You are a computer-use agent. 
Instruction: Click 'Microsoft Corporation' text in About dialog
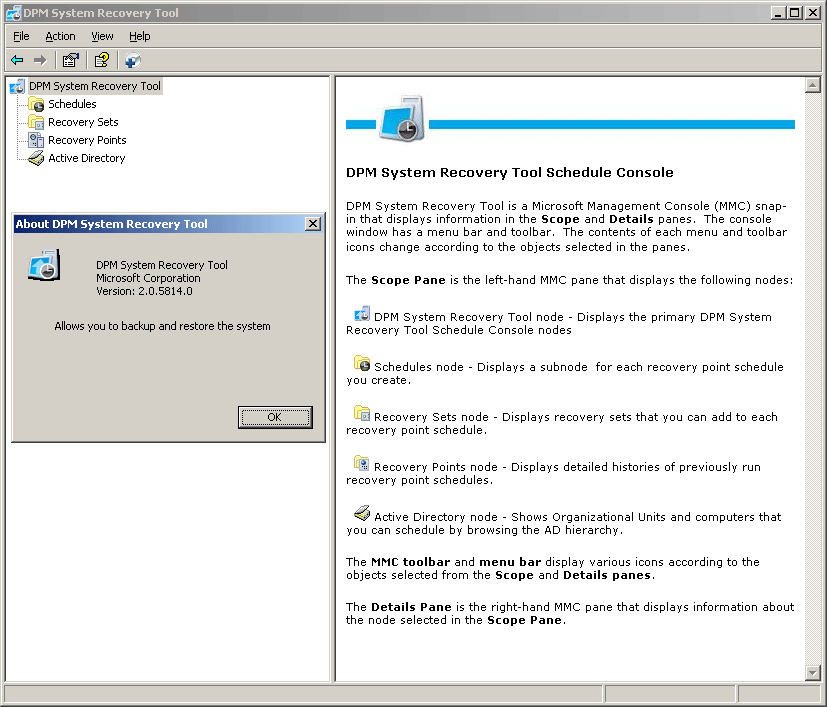(148, 278)
